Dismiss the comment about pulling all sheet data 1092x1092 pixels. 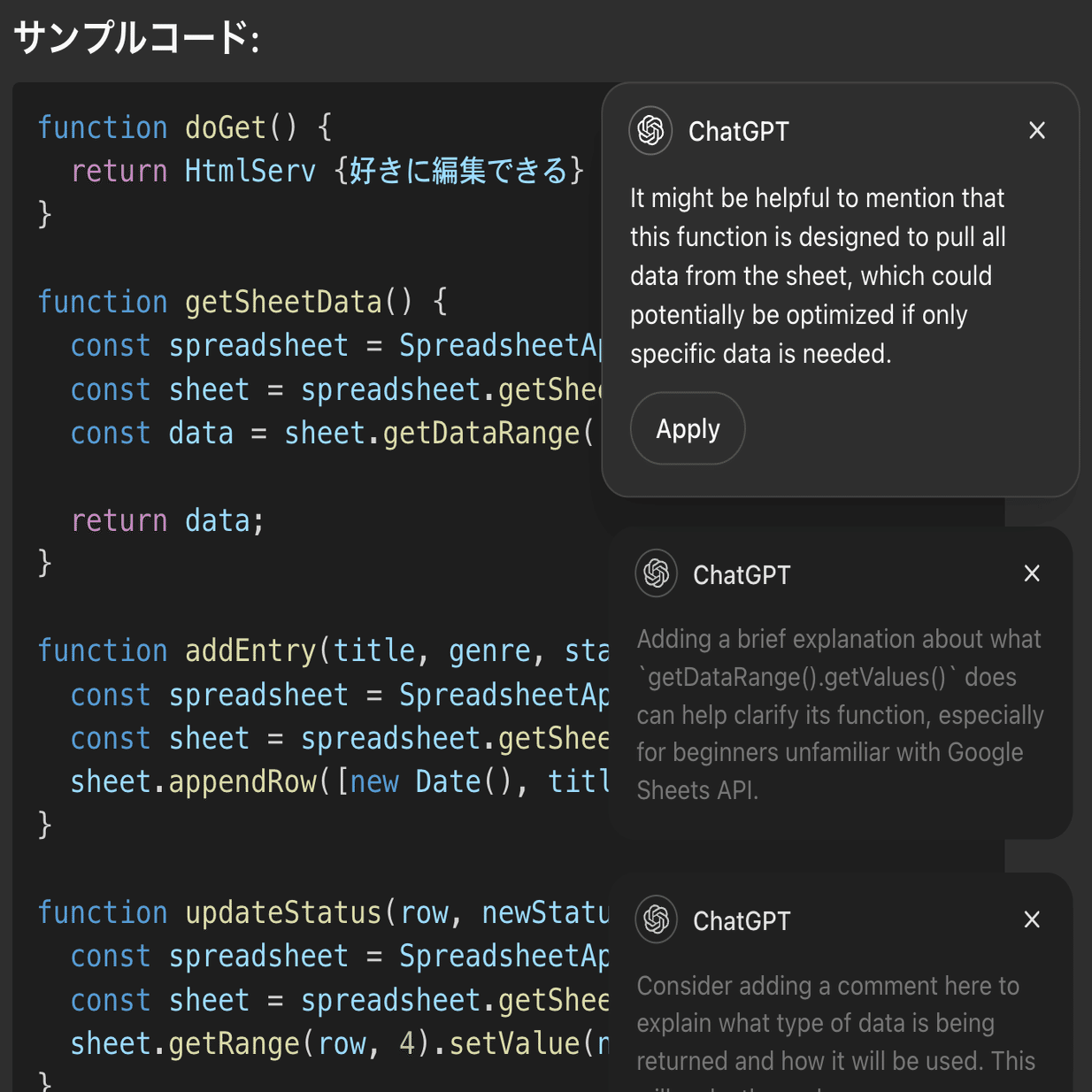point(1037,131)
